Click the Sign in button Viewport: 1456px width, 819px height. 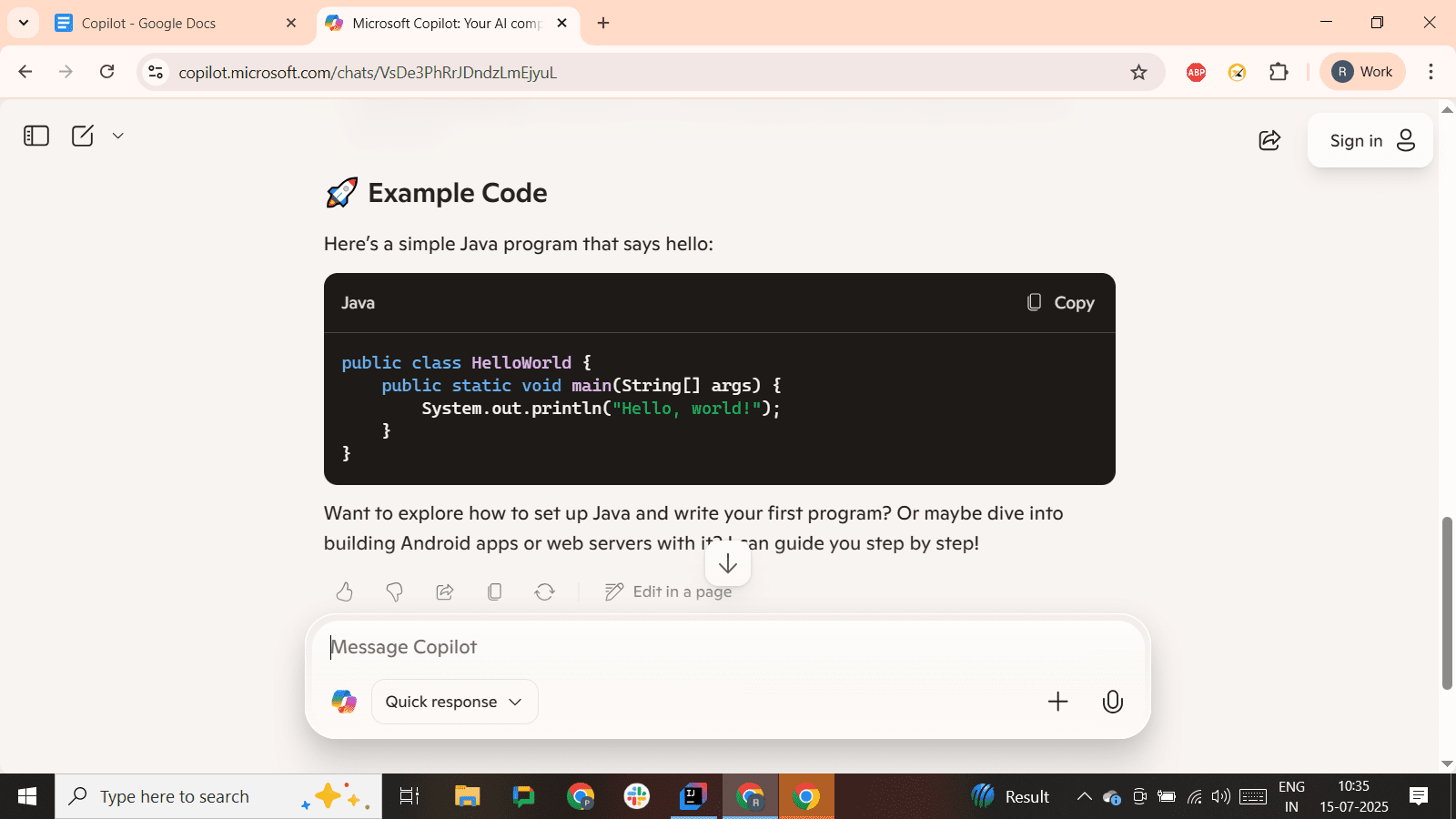click(x=1370, y=140)
